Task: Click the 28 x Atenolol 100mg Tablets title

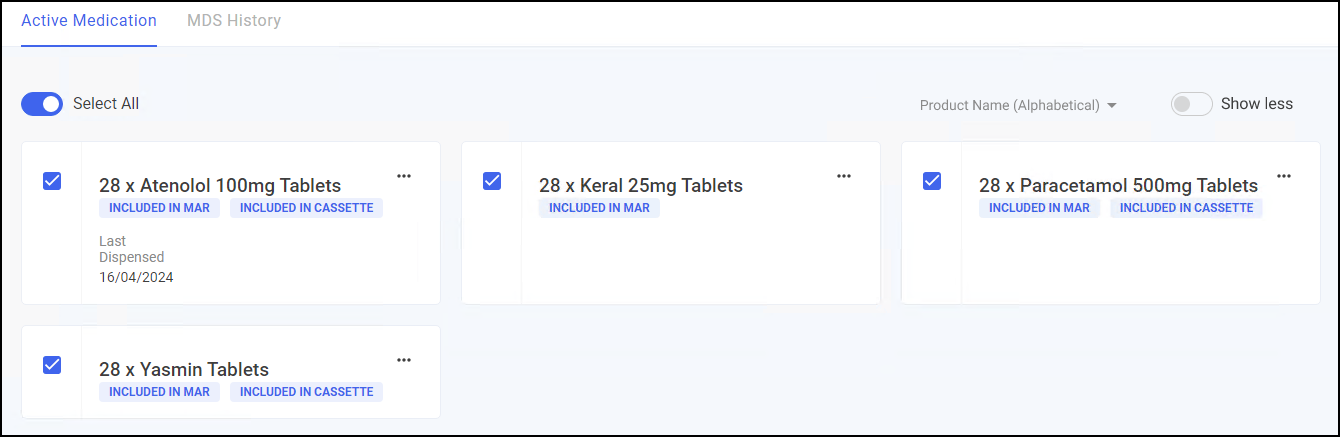Action: (x=220, y=185)
